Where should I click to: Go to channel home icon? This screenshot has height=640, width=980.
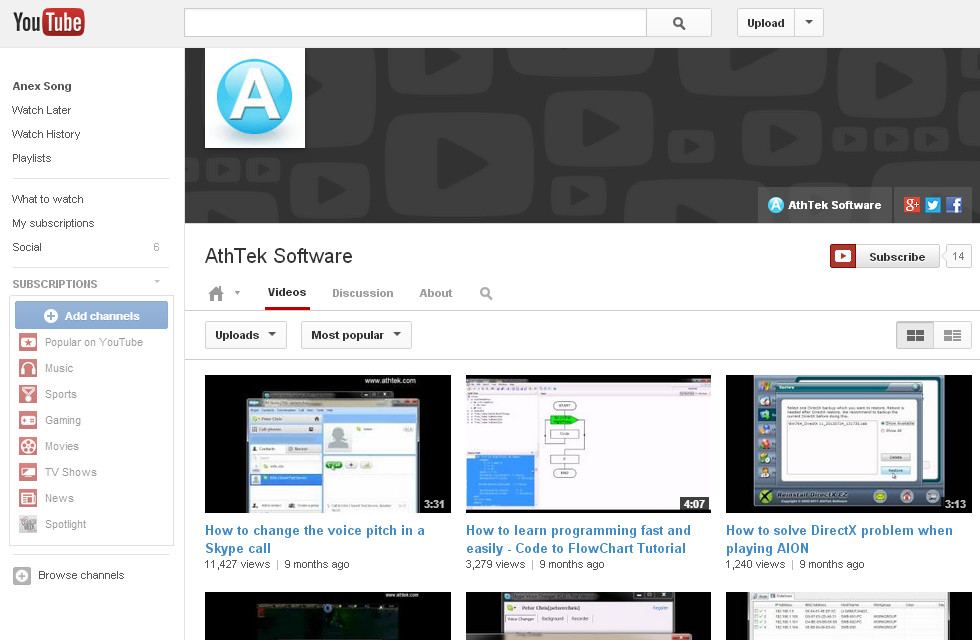[x=216, y=293]
